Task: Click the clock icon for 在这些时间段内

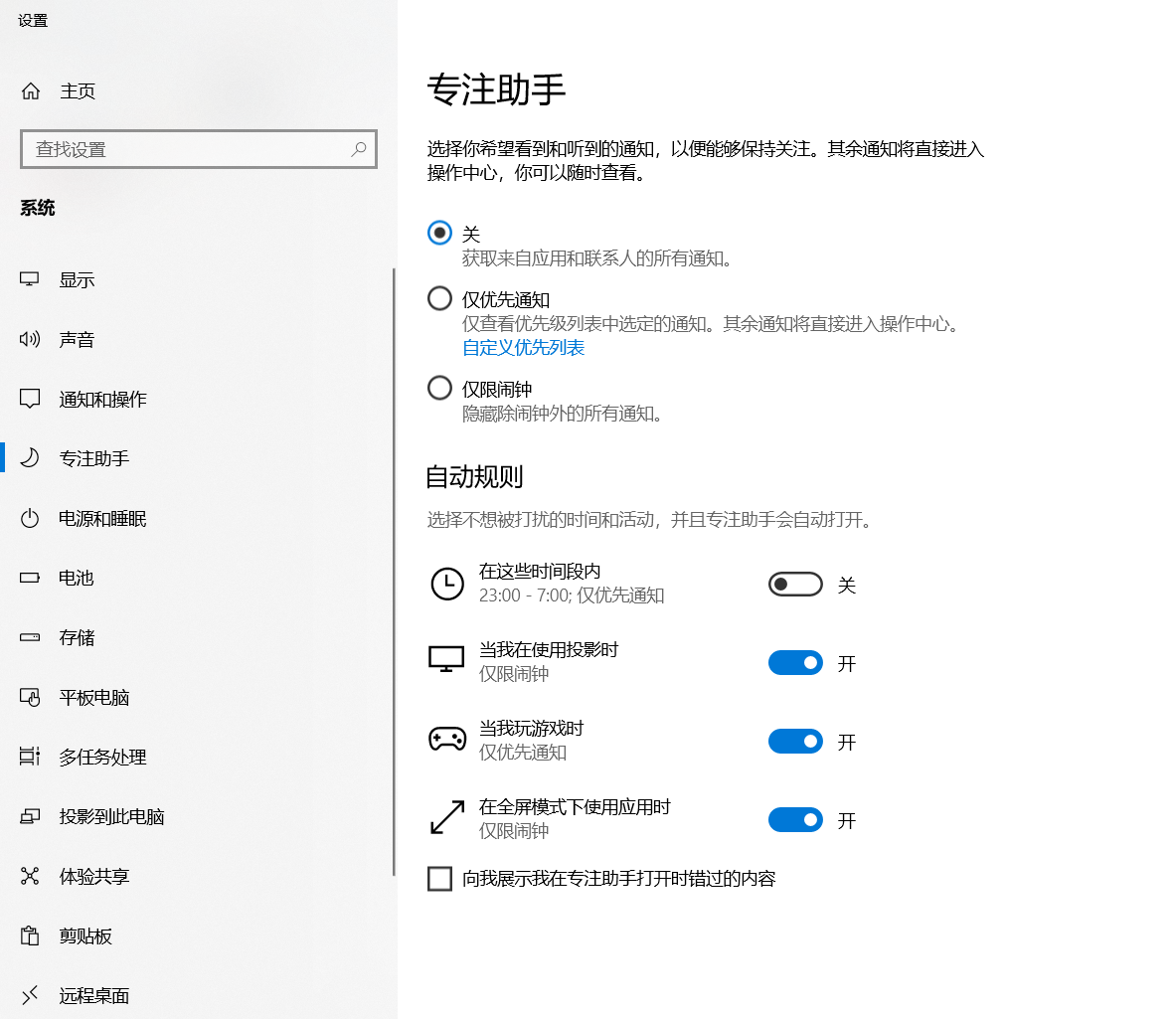Action: [x=447, y=584]
